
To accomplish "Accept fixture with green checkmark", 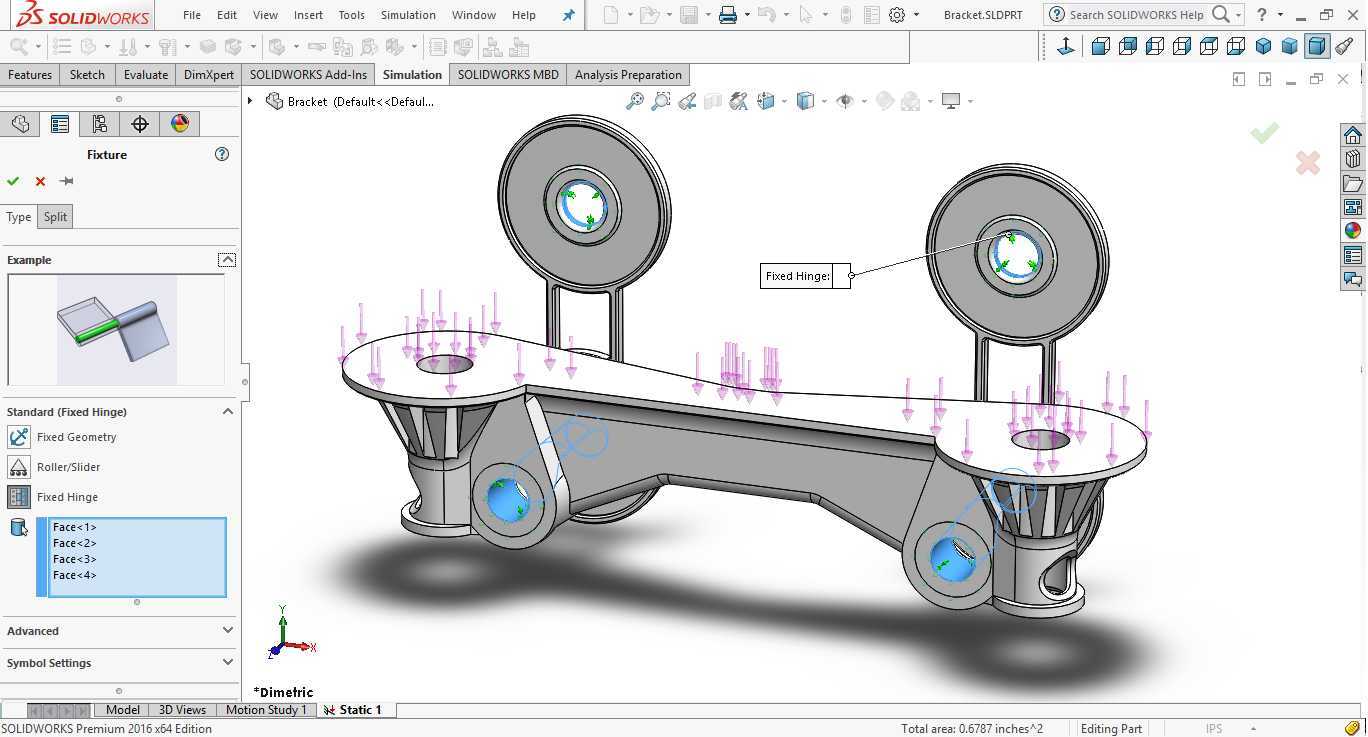I will [13, 181].
